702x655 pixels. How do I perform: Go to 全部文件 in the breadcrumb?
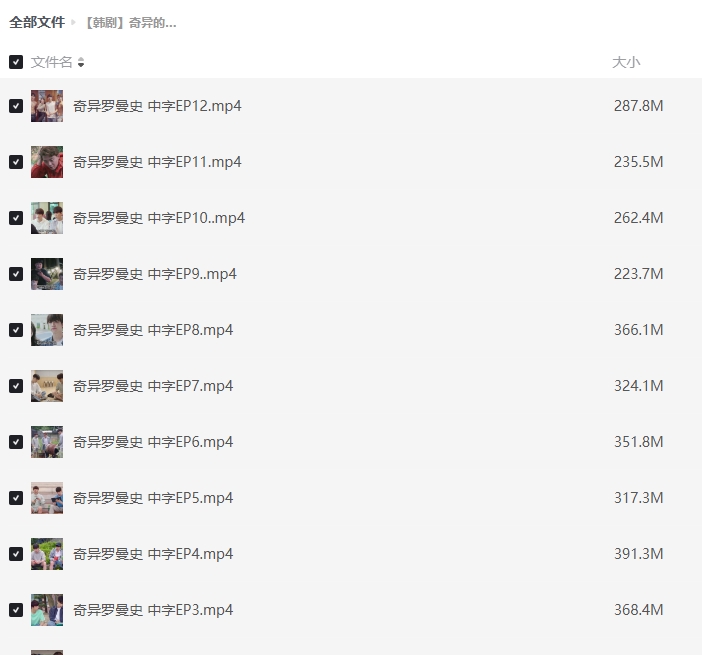point(37,22)
